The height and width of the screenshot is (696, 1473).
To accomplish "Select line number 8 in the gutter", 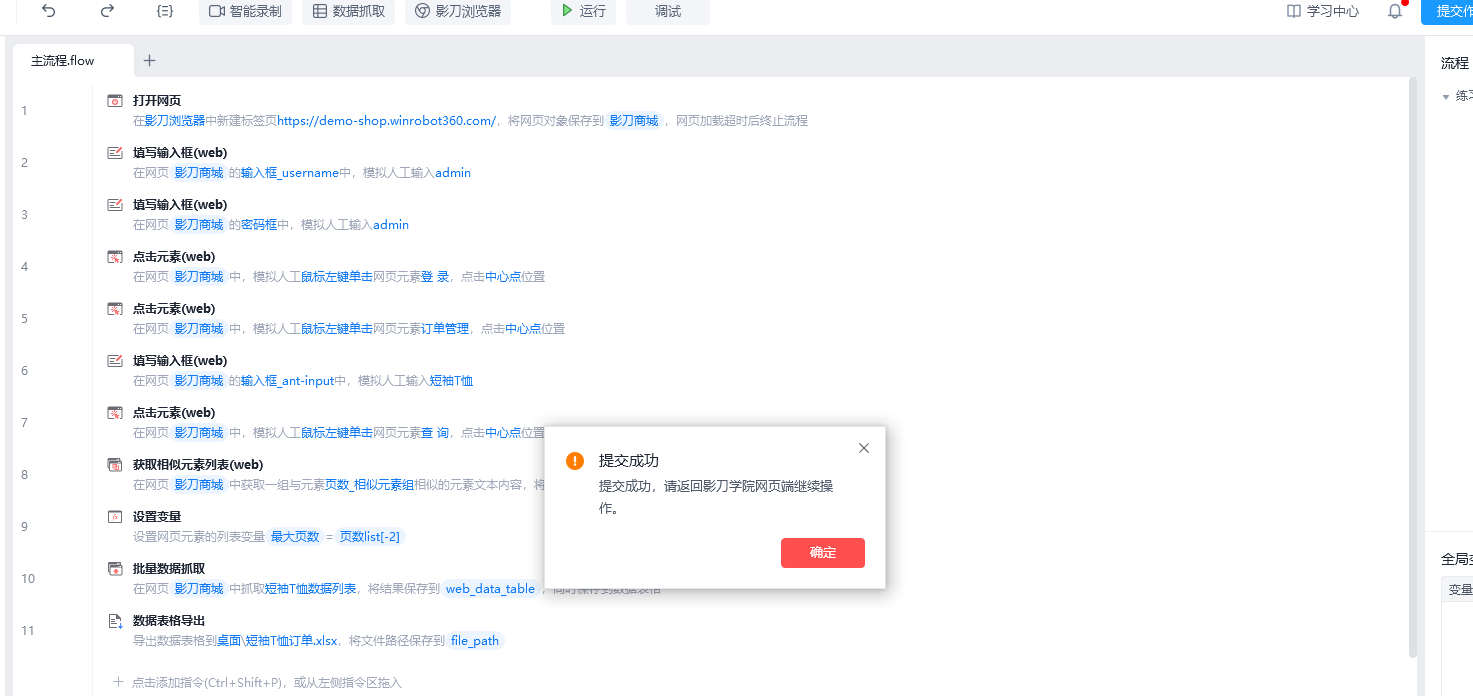I will (24, 475).
